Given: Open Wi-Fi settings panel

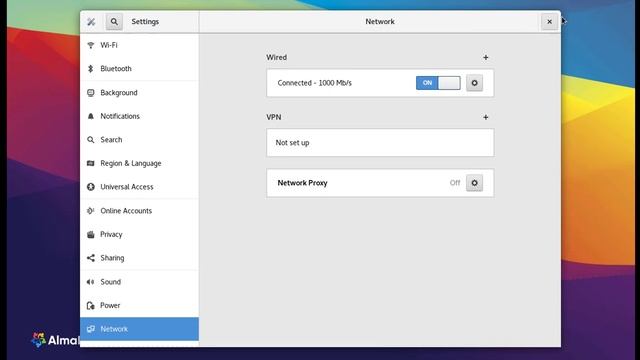Looking at the screenshot, I should coord(140,45).
